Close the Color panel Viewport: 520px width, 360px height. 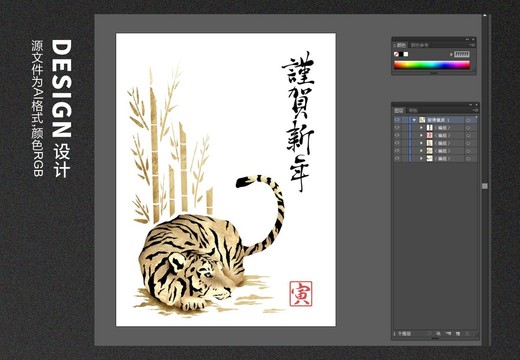pyautogui.click(x=473, y=39)
